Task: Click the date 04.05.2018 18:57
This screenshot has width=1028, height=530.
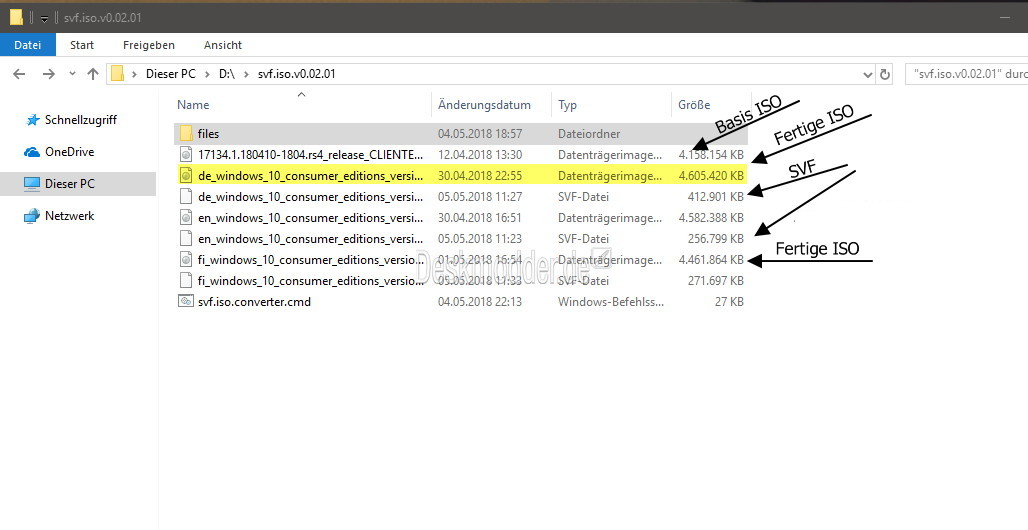Action: (480, 134)
